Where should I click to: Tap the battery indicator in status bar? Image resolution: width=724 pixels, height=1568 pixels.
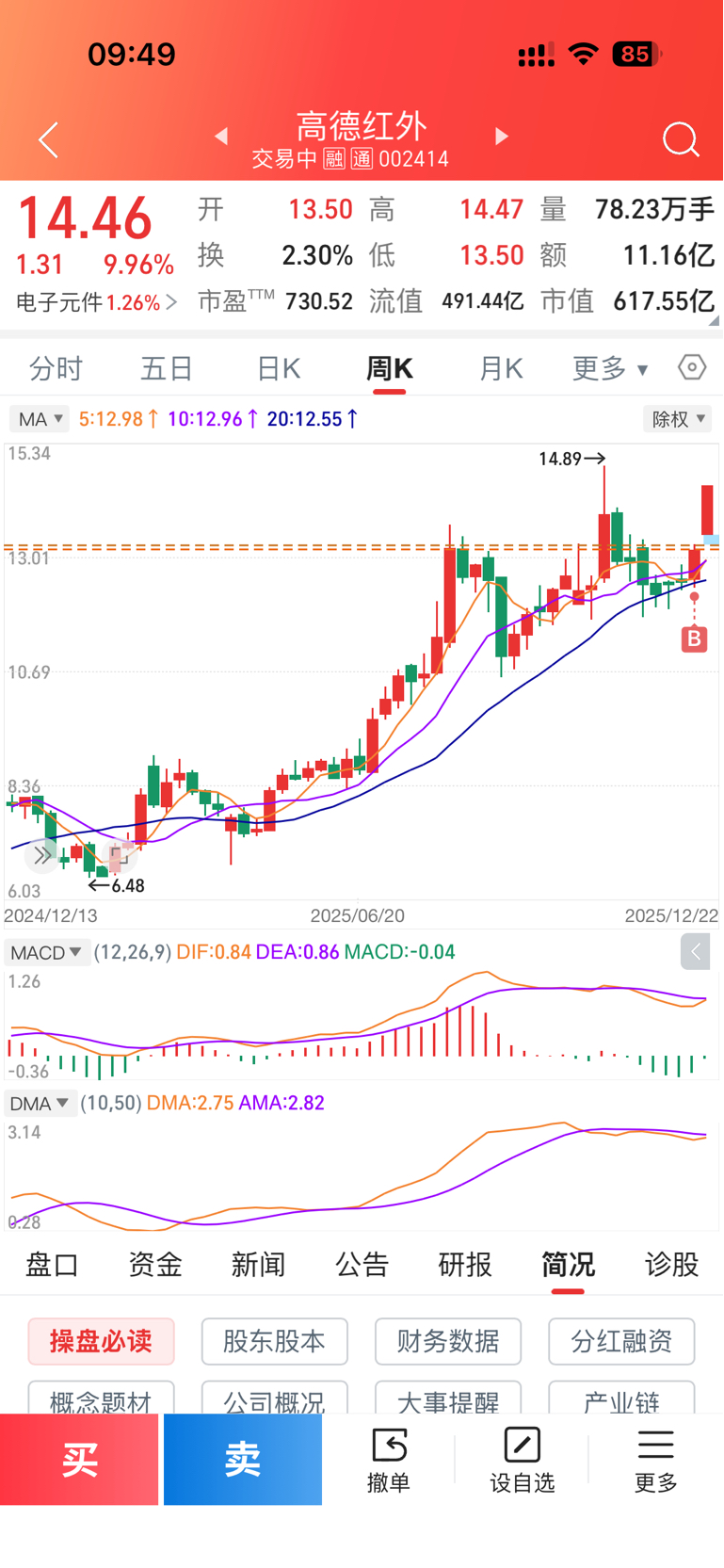636,55
